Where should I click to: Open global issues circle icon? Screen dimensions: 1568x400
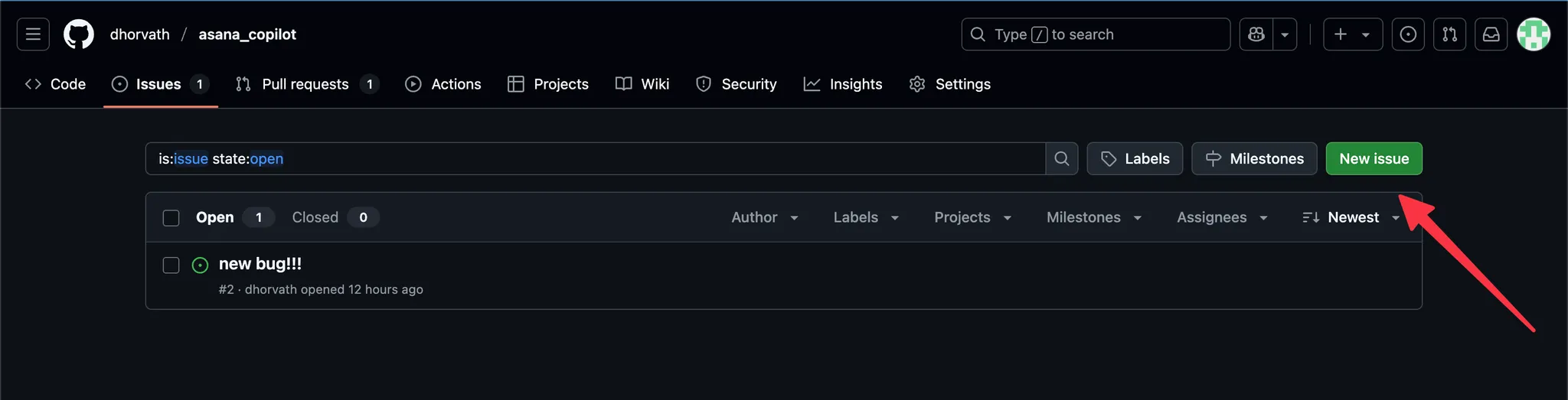click(x=1408, y=34)
